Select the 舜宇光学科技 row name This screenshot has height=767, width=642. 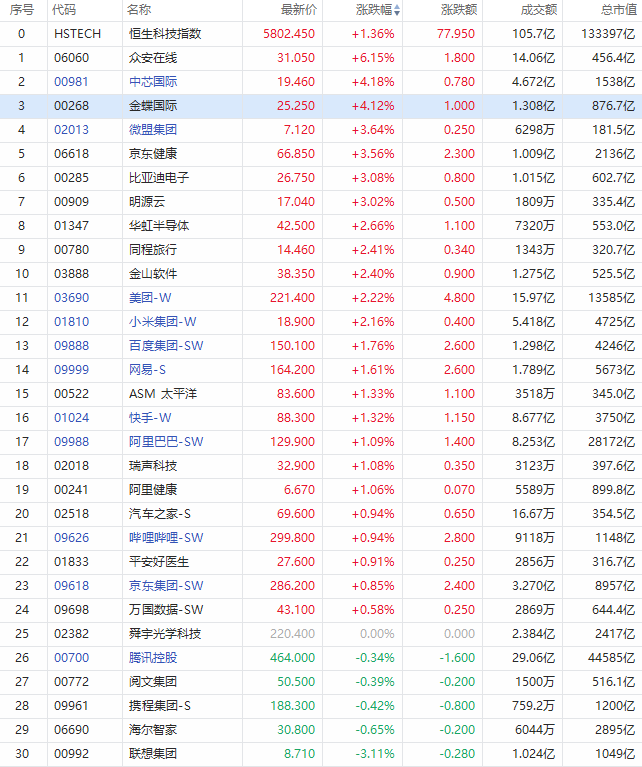pos(165,633)
